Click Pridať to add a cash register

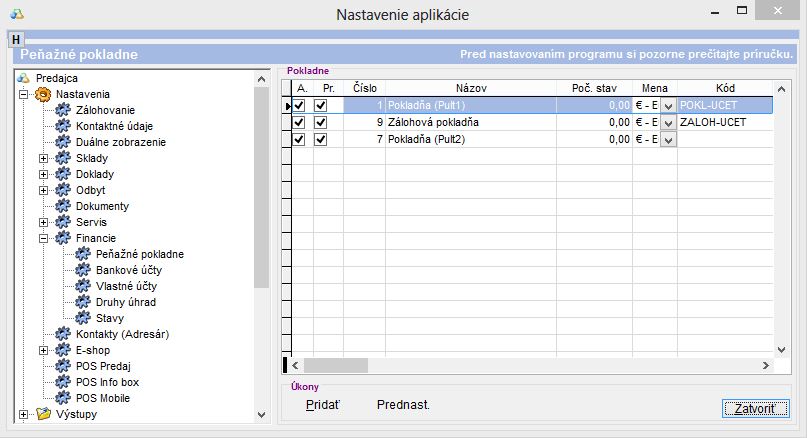pyautogui.click(x=322, y=405)
